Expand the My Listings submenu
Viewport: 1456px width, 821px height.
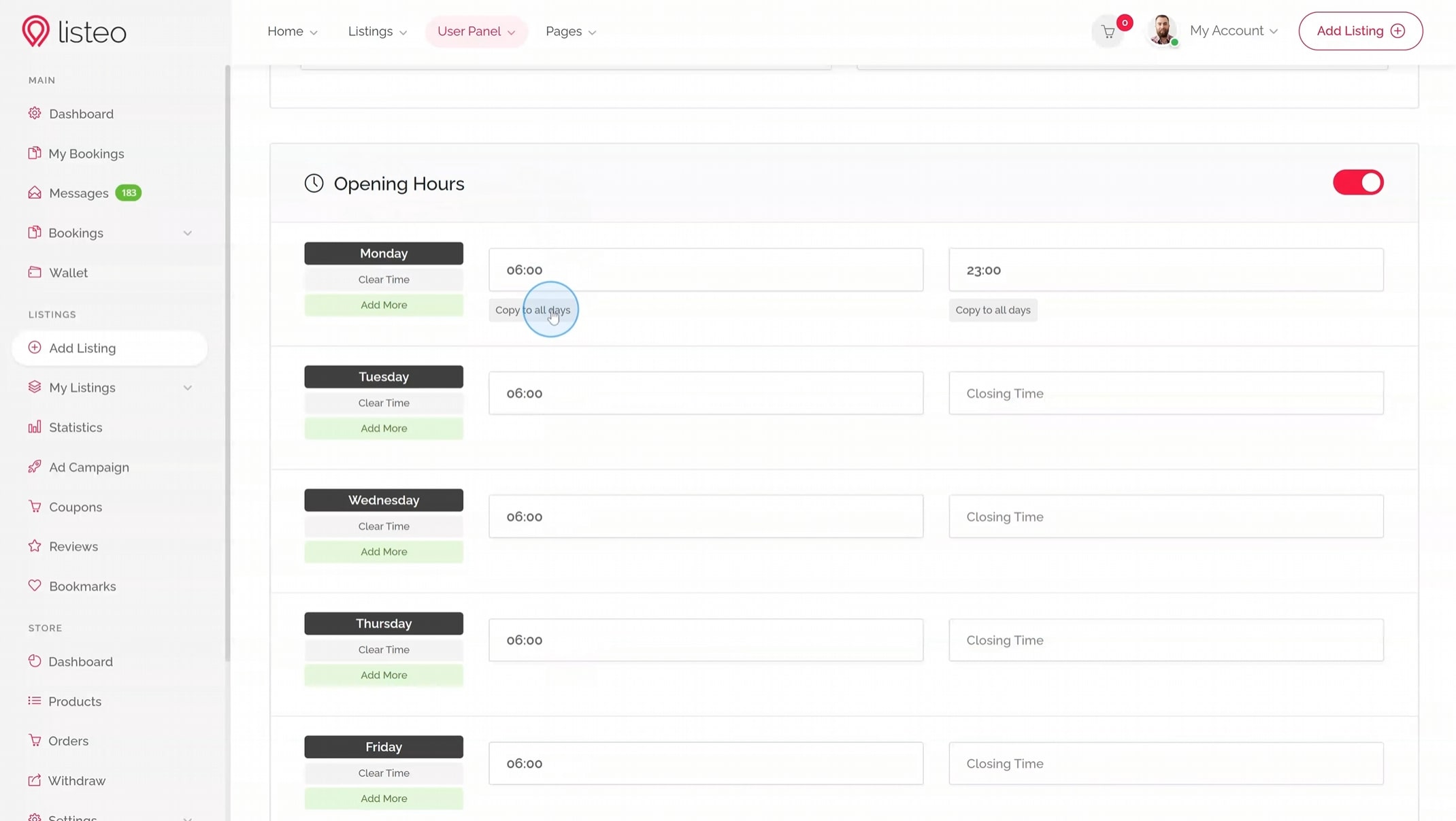tap(187, 388)
